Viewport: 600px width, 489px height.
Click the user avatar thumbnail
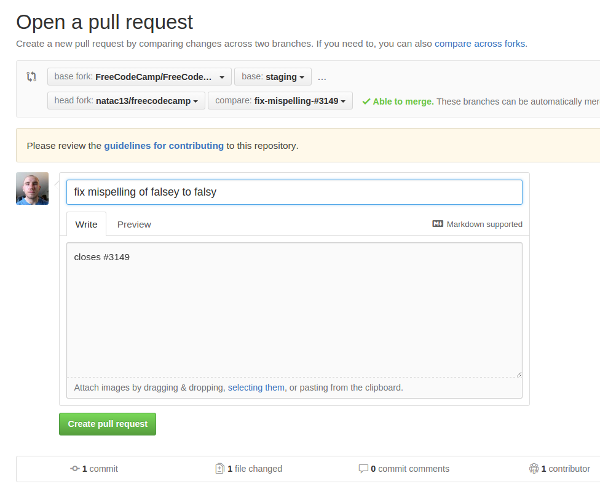33,189
